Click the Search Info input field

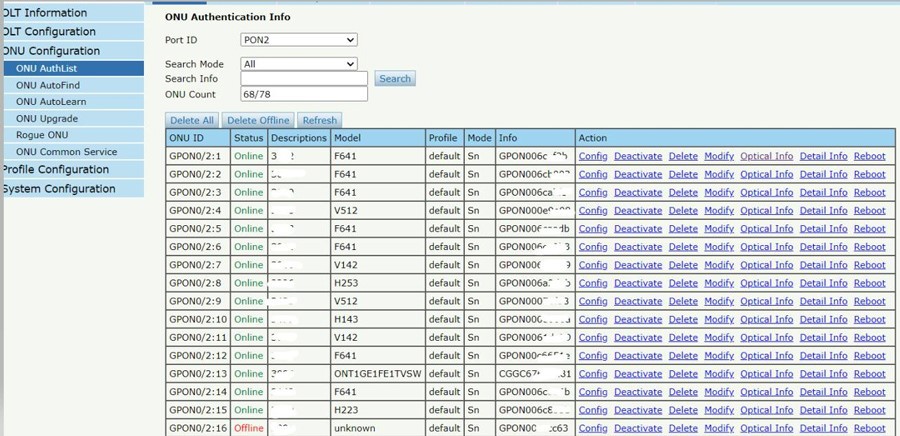coord(304,79)
